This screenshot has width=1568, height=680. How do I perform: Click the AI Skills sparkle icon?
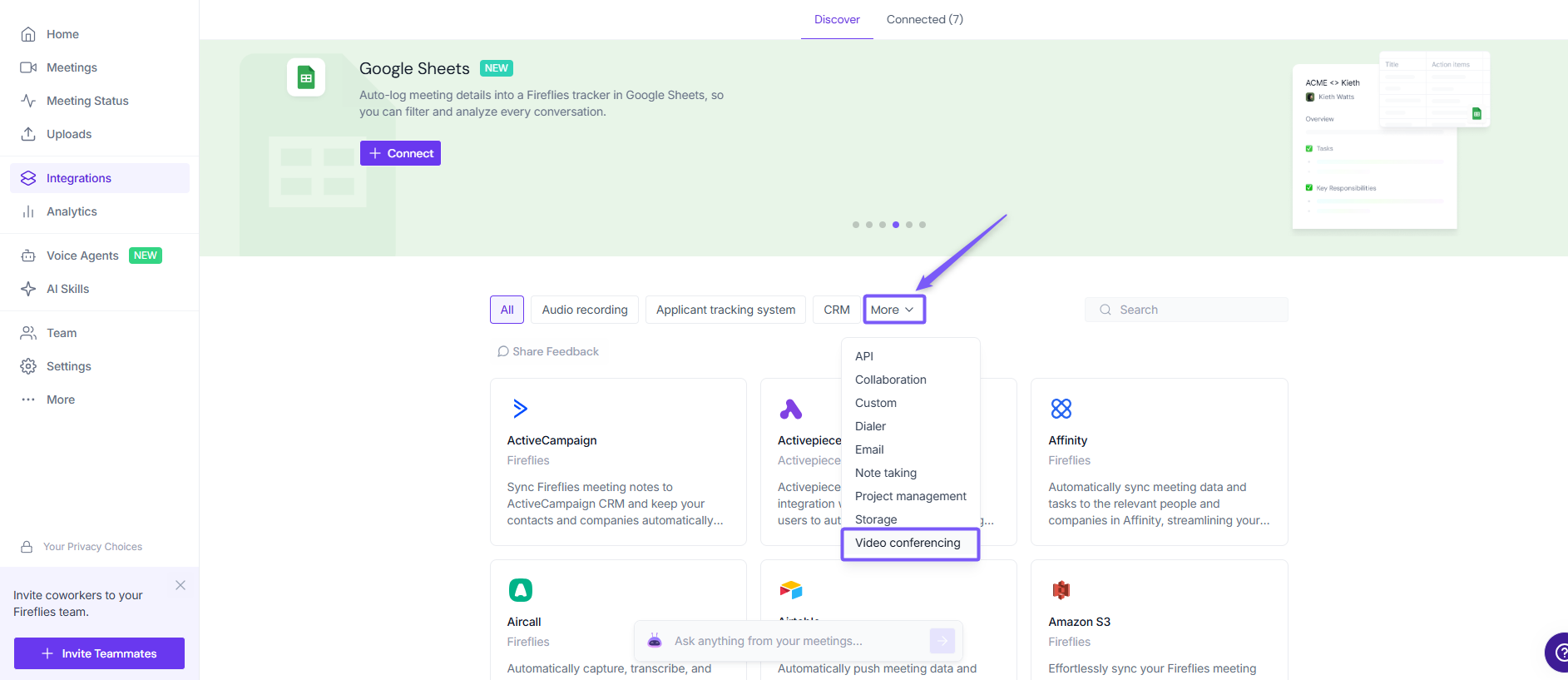click(x=28, y=289)
